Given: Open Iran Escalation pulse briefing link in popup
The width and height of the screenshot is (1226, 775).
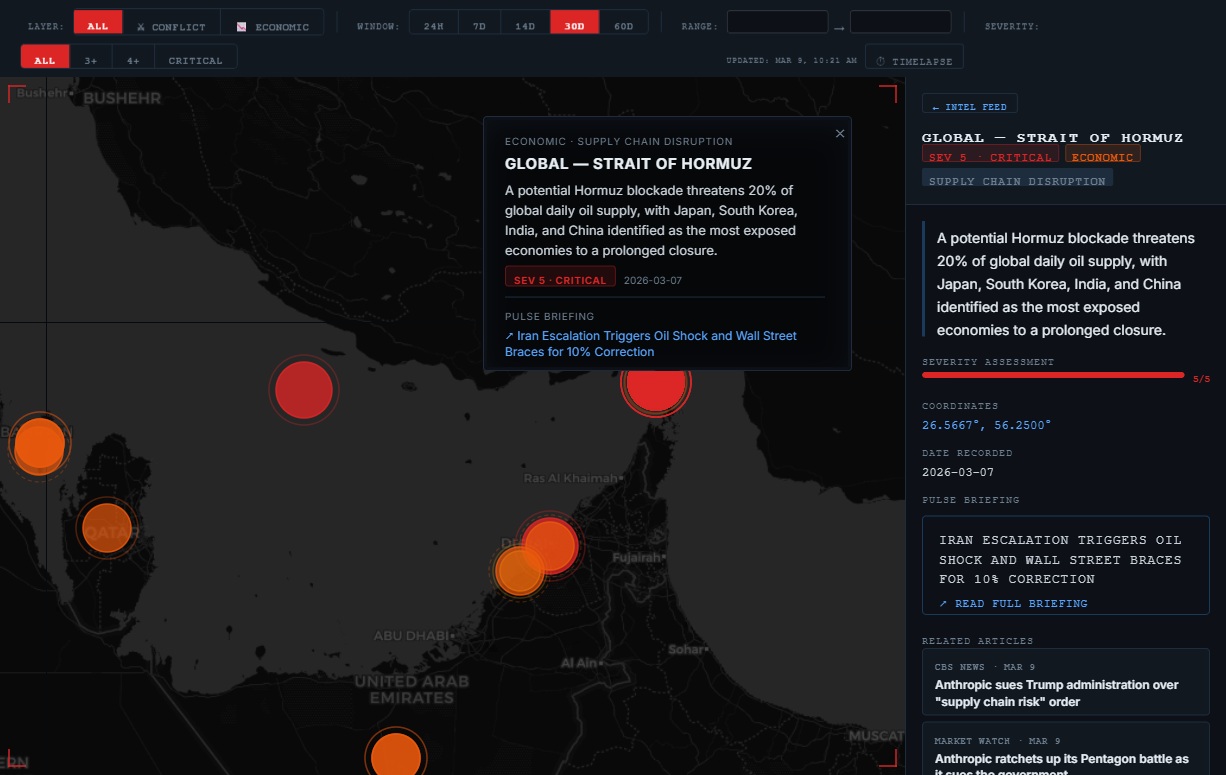Looking at the screenshot, I should (650, 343).
